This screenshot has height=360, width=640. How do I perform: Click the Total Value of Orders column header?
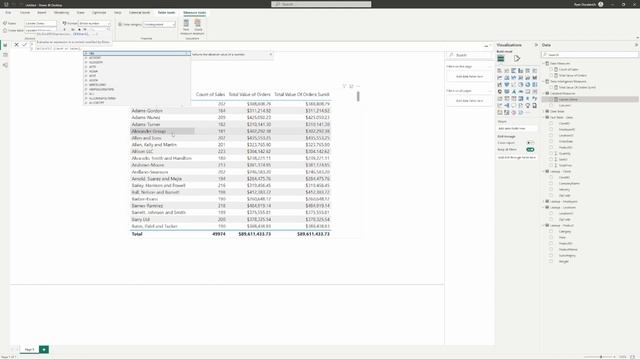point(249,94)
